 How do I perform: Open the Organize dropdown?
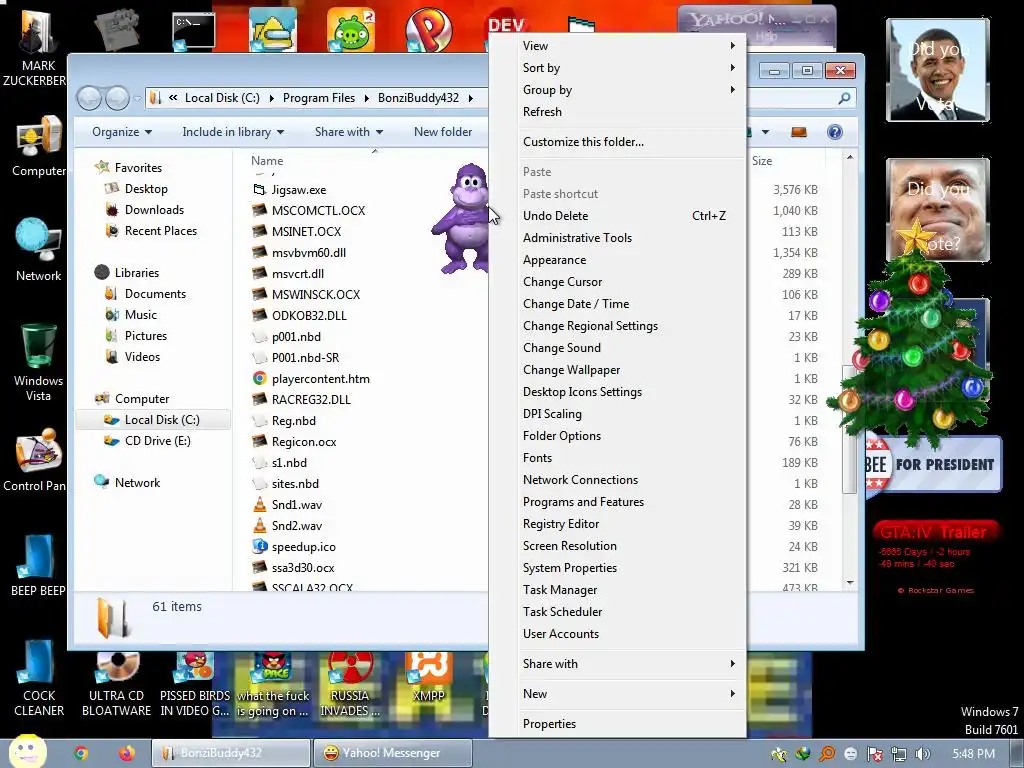121,132
